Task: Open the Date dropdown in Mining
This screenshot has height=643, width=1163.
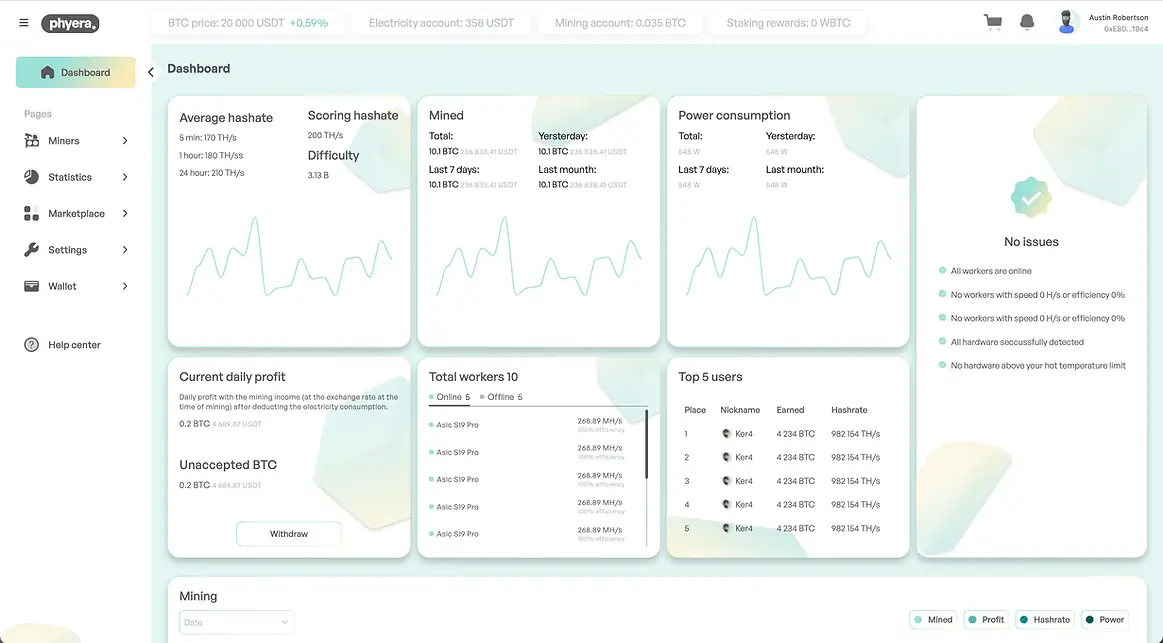Action: click(x=236, y=622)
